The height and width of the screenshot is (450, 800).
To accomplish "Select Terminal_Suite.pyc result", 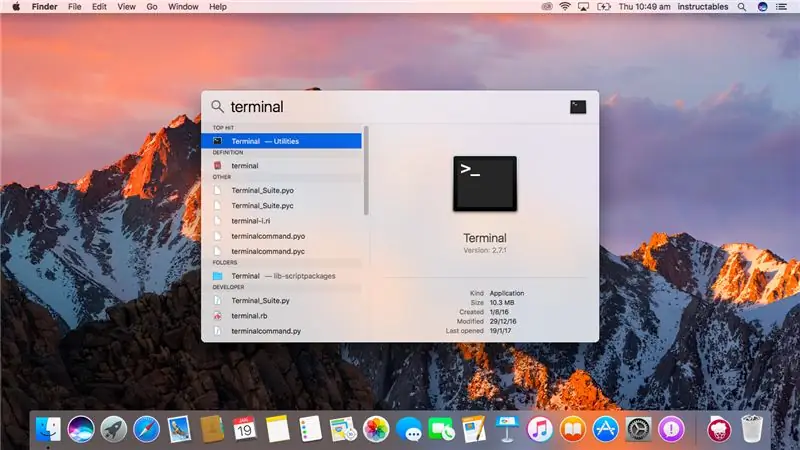I will click(281, 205).
